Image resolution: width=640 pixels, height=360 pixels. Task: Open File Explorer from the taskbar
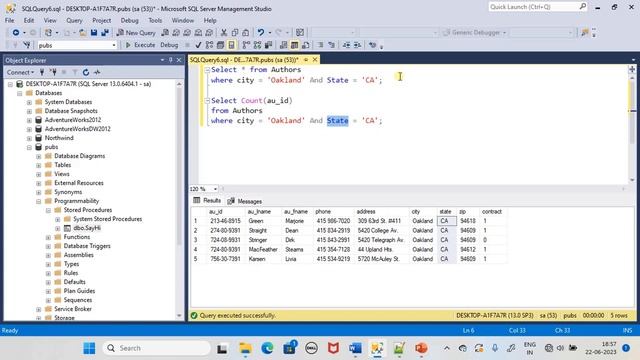pos(245,348)
